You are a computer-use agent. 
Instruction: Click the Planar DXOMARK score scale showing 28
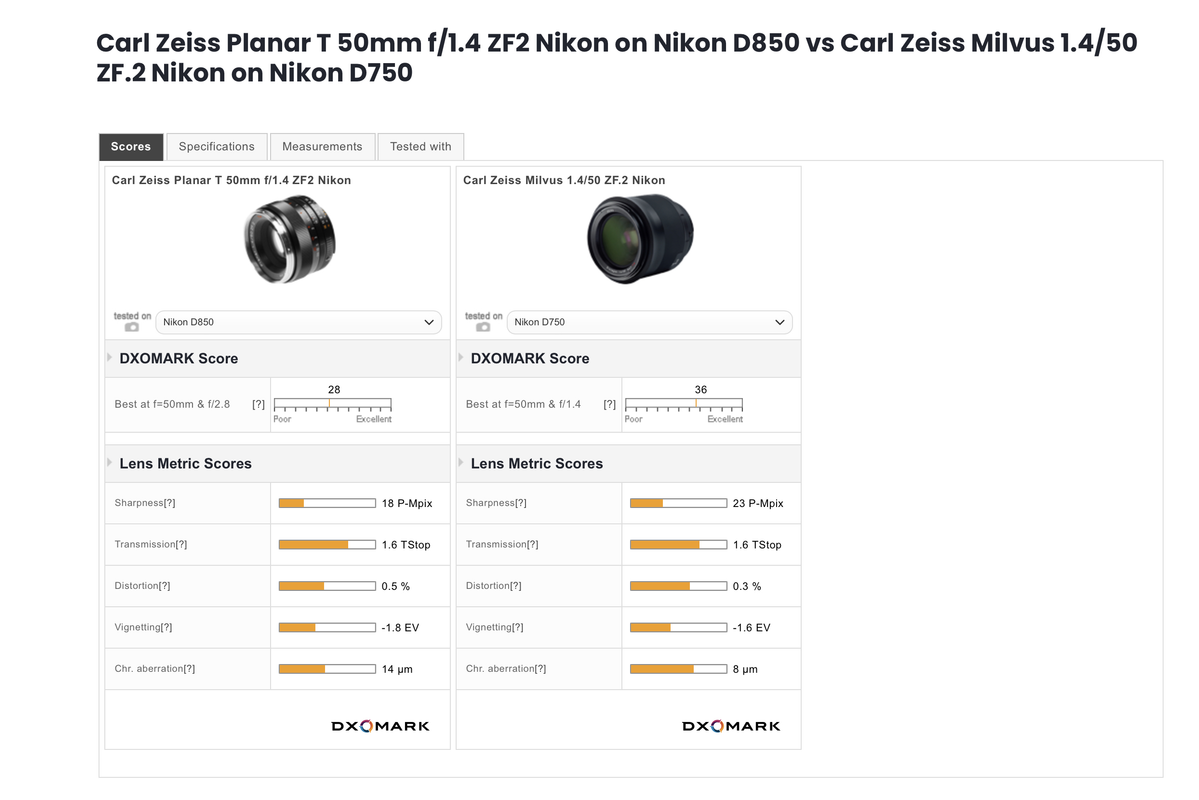pyautogui.click(x=332, y=405)
